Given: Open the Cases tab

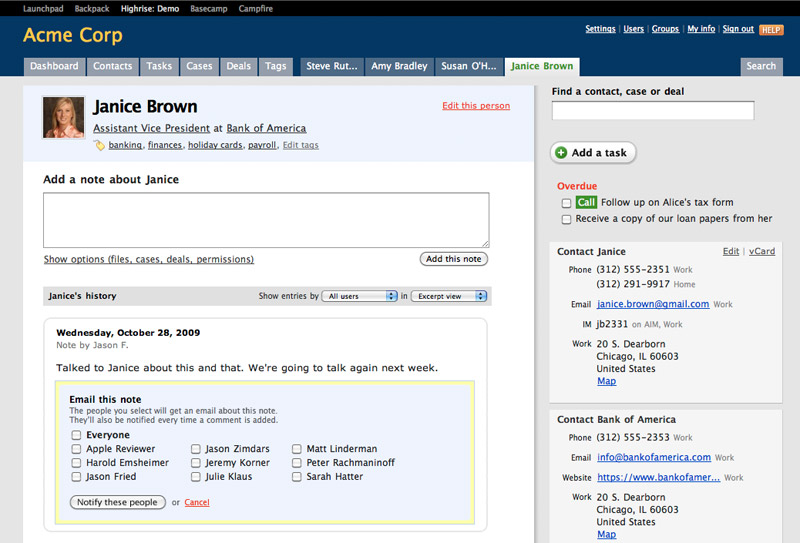Looking at the screenshot, I should coord(199,66).
